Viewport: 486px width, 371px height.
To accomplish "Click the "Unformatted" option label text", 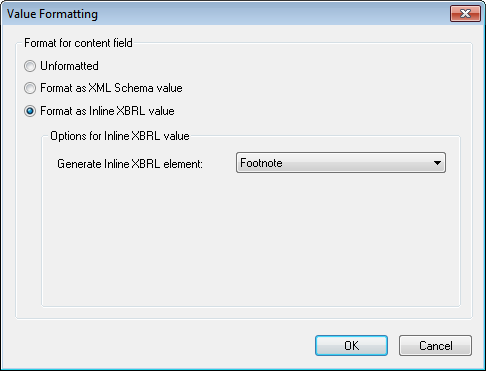I will (69, 66).
